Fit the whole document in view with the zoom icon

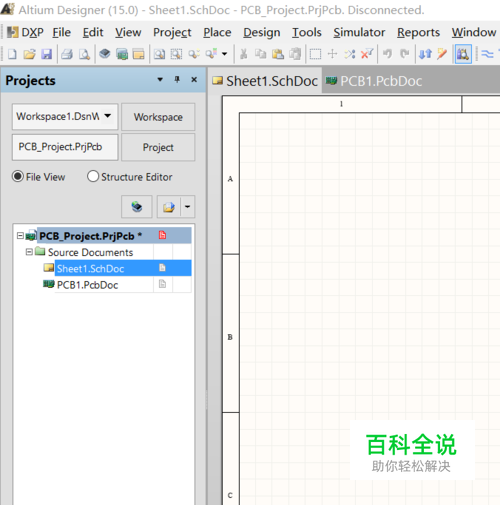point(160,54)
